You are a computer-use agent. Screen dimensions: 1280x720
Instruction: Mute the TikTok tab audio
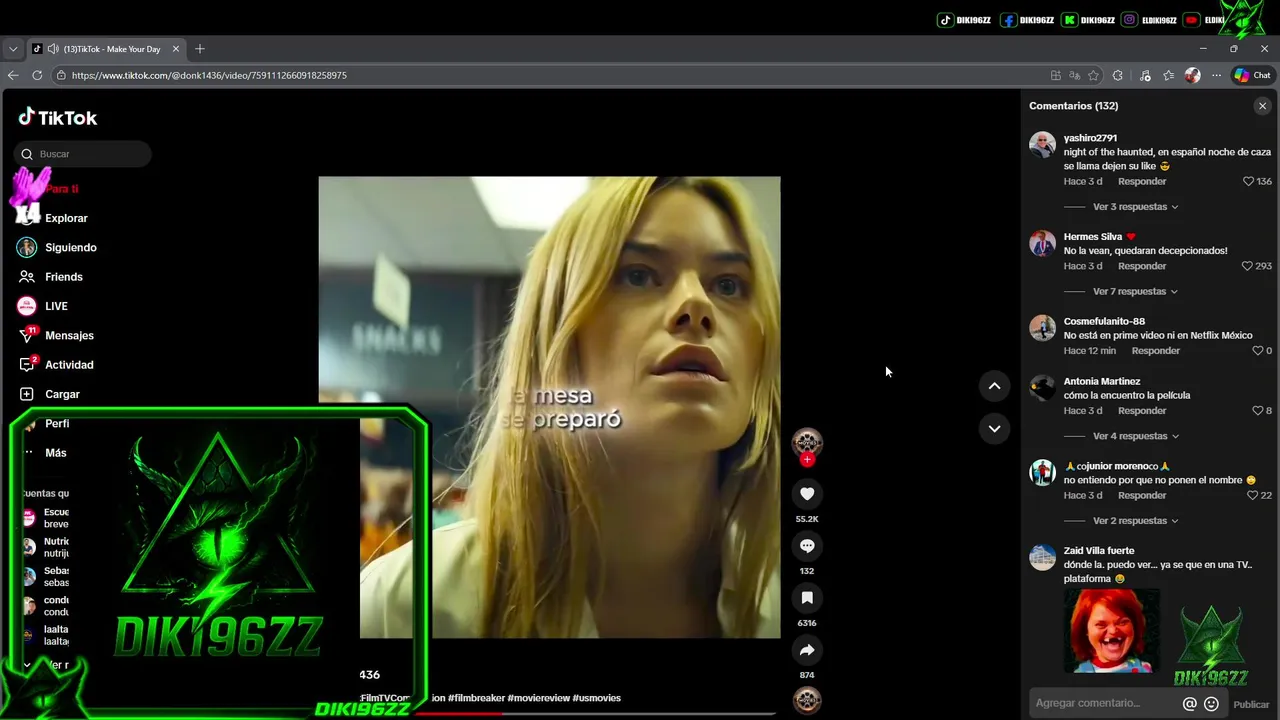[x=53, y=49]
